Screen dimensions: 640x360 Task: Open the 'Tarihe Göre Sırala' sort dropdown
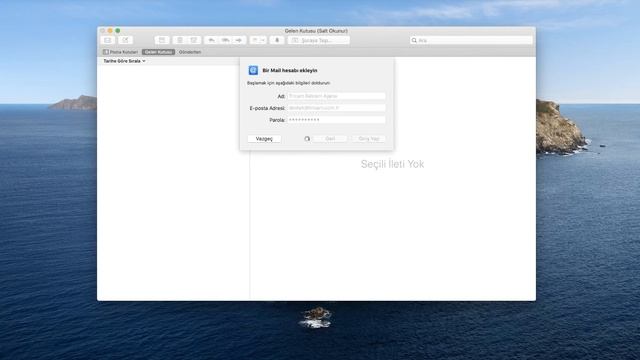(124, 61)
